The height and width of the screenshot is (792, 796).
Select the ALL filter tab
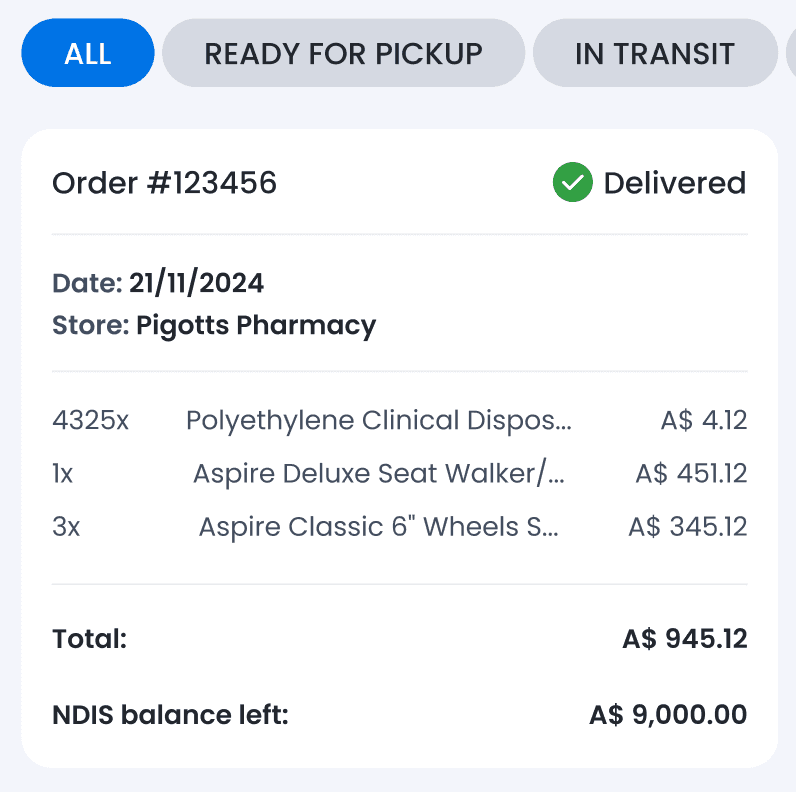pyautogui.click(x=88, y=53)
